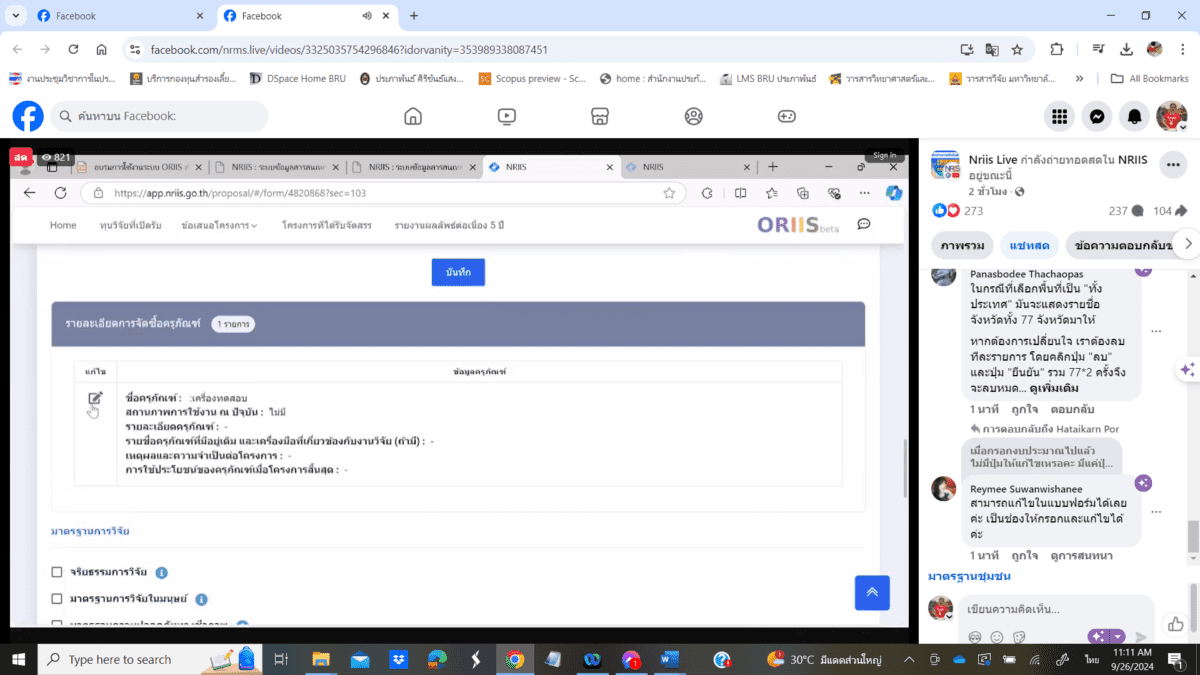Click the info icon beside มาตรฐานการวิจัยในมนุษย์
The image size is (1200, 675).
[x=201, y=599]
